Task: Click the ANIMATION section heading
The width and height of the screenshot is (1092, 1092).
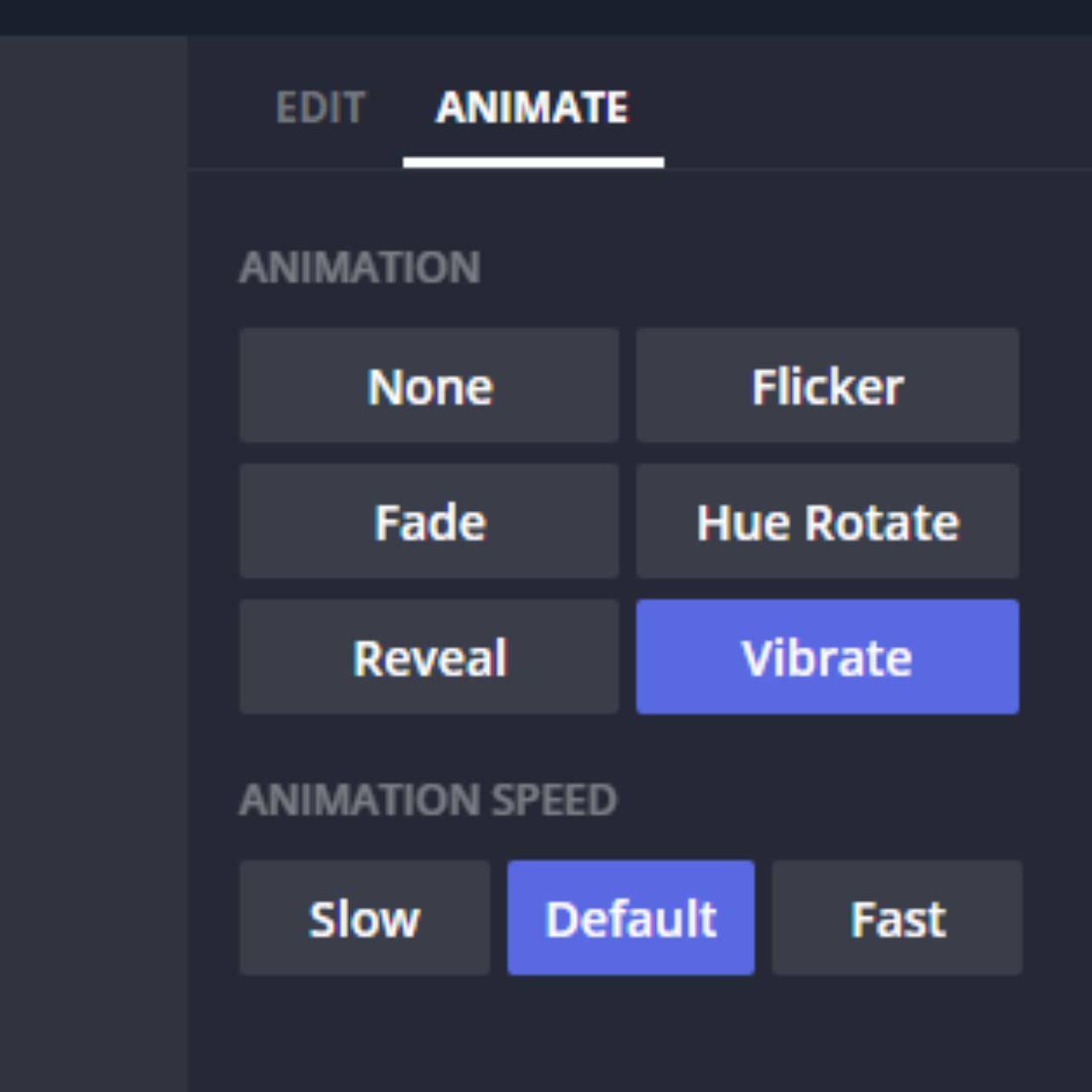Action: point(359,267)
